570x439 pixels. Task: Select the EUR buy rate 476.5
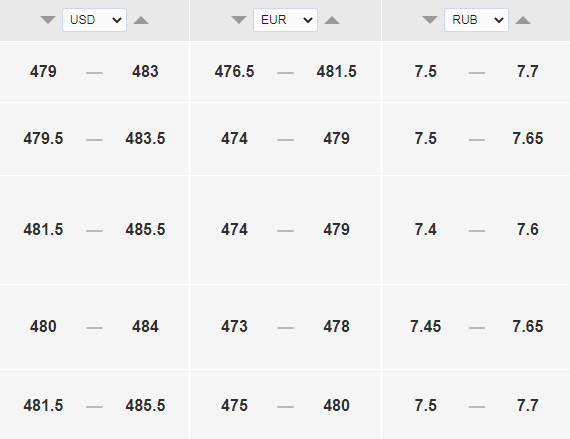(234, 72)
